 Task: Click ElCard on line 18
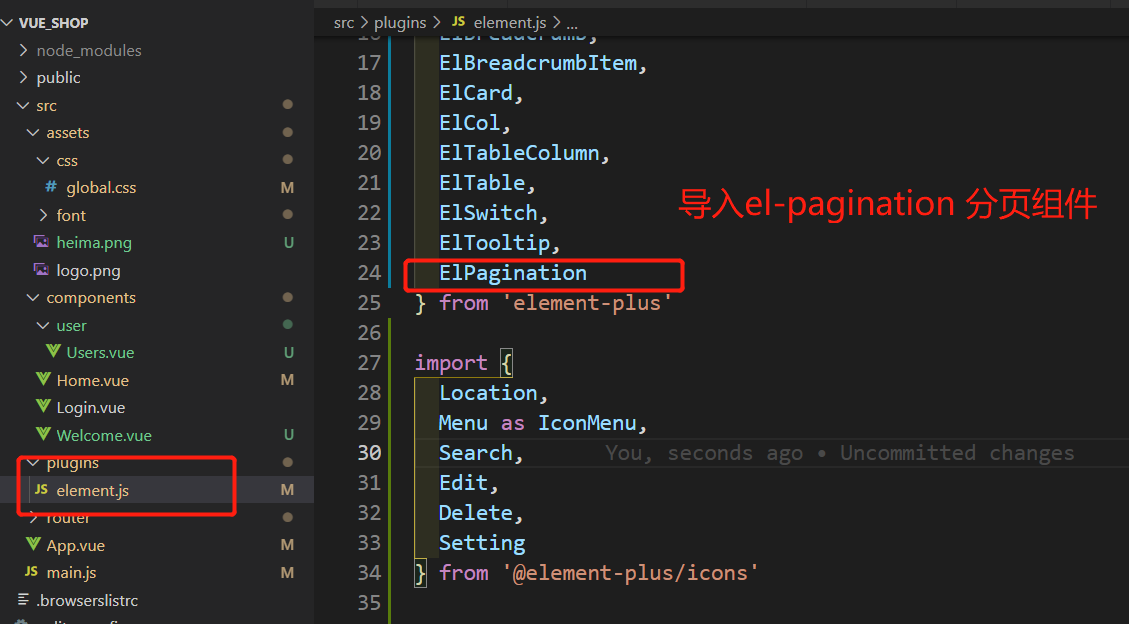[x=476, y=93]
